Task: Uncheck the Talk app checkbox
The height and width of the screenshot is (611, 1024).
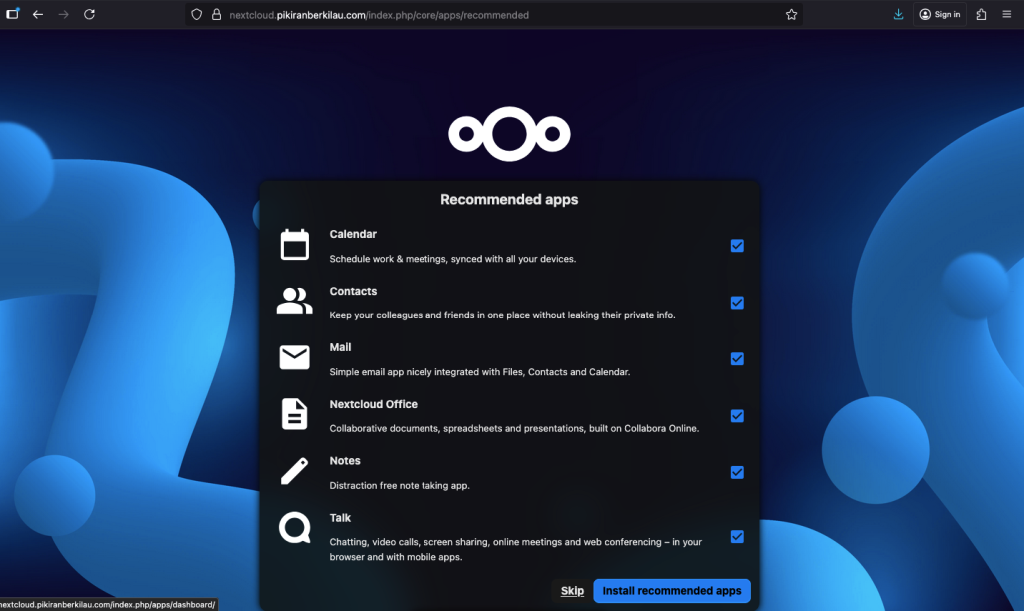Action: [737, 537]
